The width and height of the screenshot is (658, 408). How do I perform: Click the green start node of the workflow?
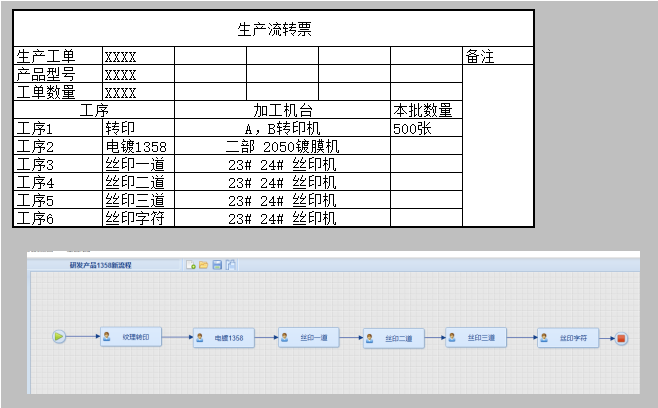click(x=59, y=337)
